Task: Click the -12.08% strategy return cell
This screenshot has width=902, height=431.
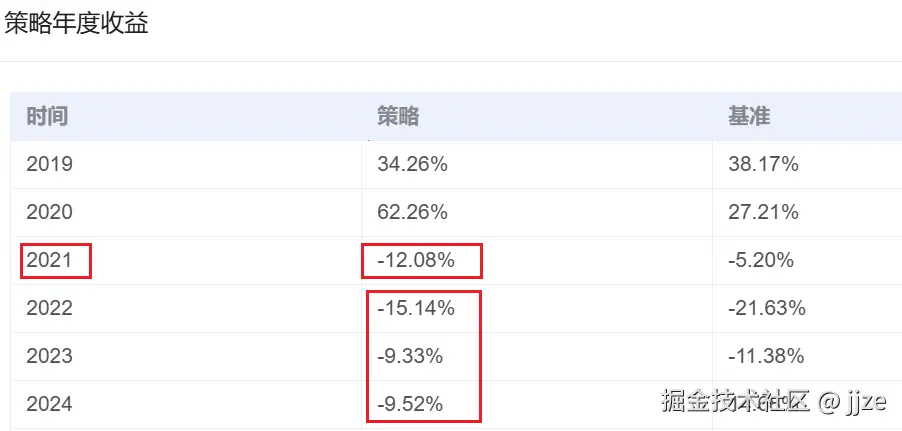Action: [x=416, y=261]
